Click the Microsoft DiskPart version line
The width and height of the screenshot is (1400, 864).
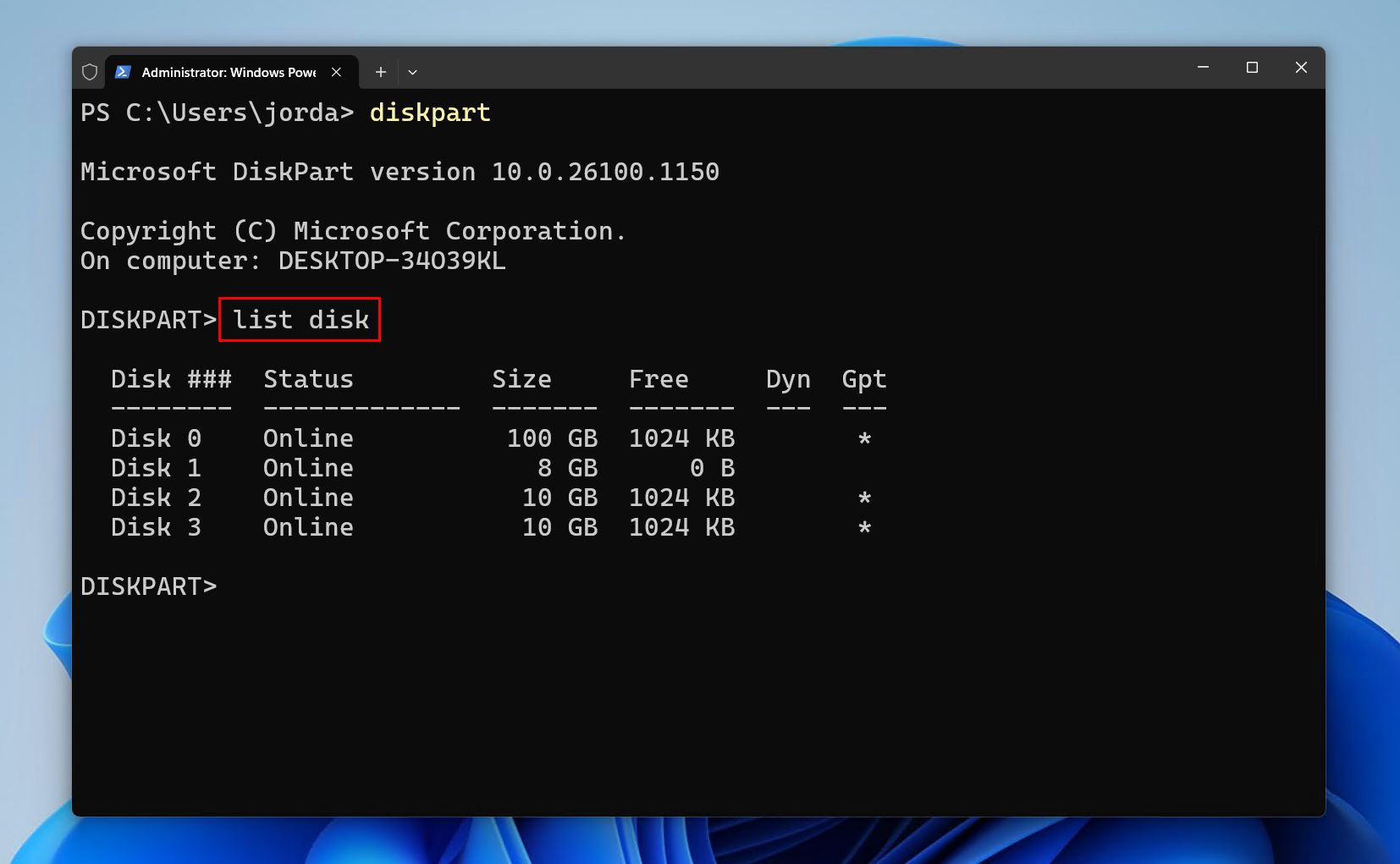point(400,172)
